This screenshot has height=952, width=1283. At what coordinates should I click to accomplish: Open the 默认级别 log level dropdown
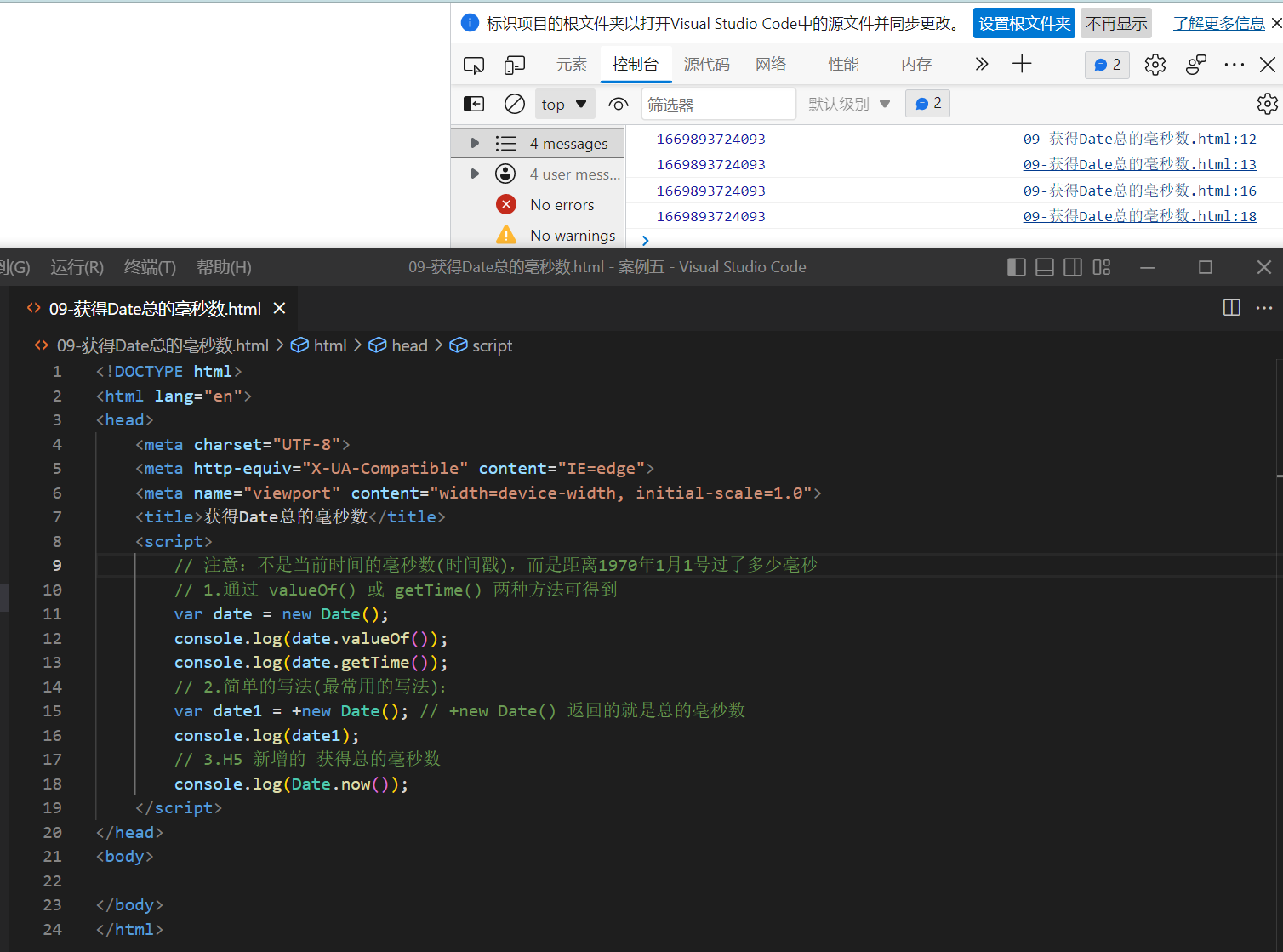pyautogui.click(x=848, y=104)
